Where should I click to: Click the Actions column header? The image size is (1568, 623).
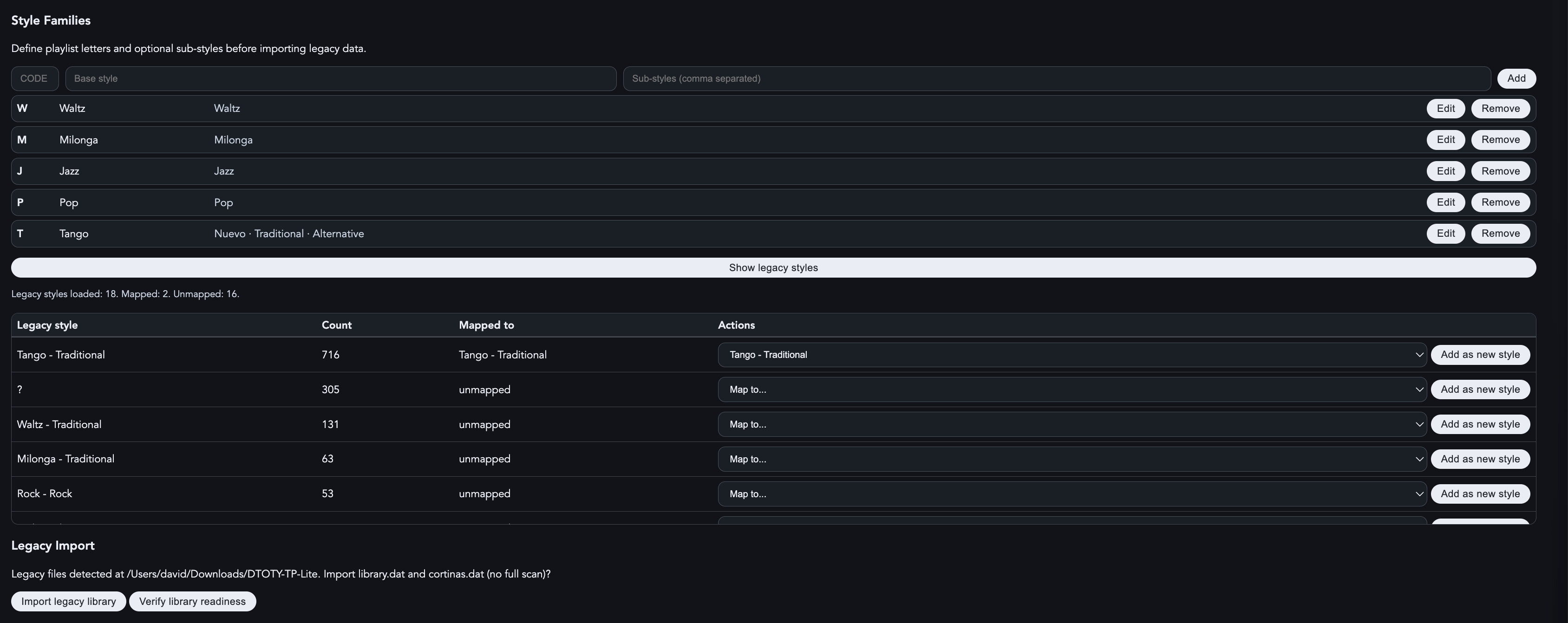737,325
